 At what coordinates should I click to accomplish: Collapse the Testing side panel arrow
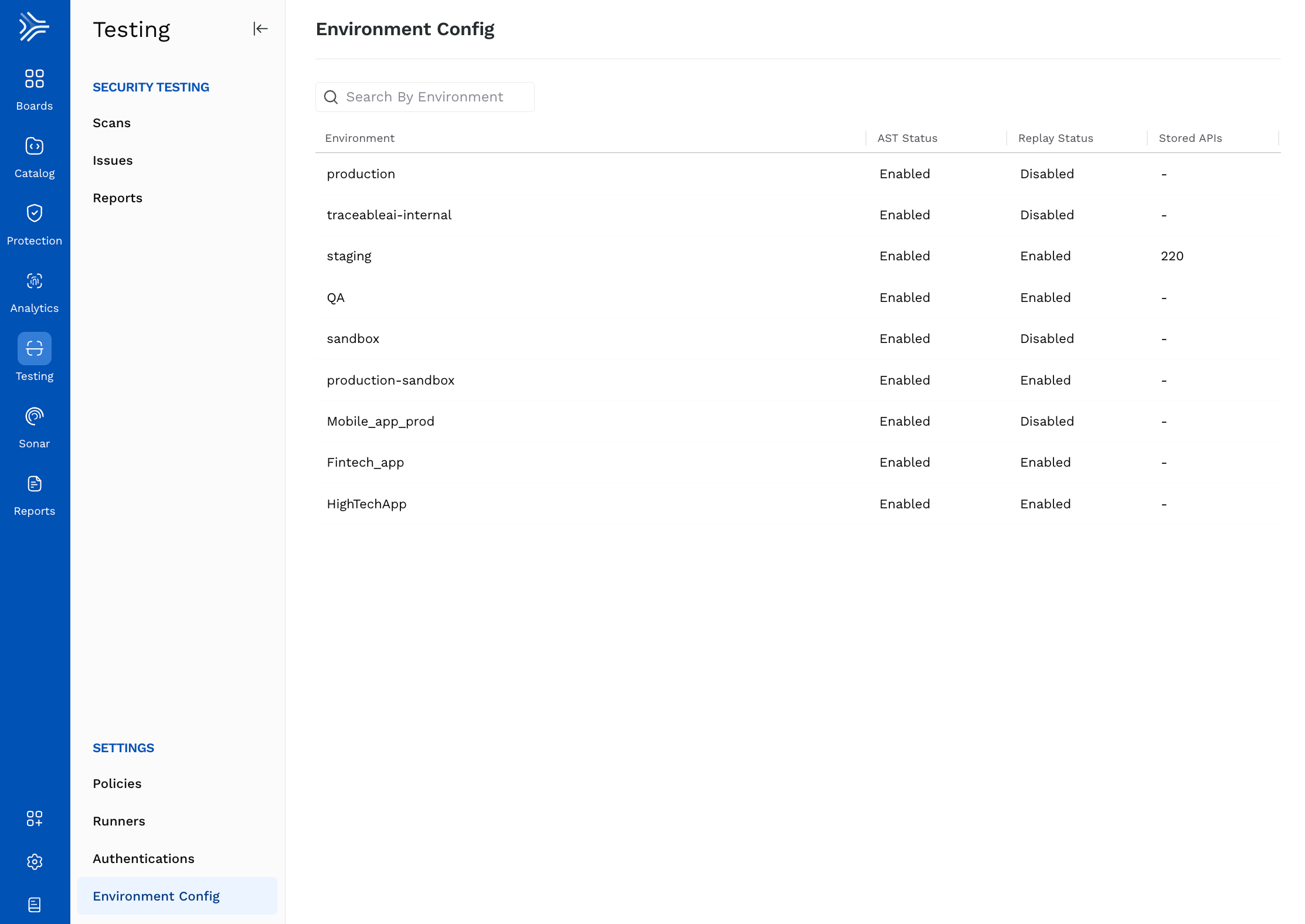coord(260,29)
